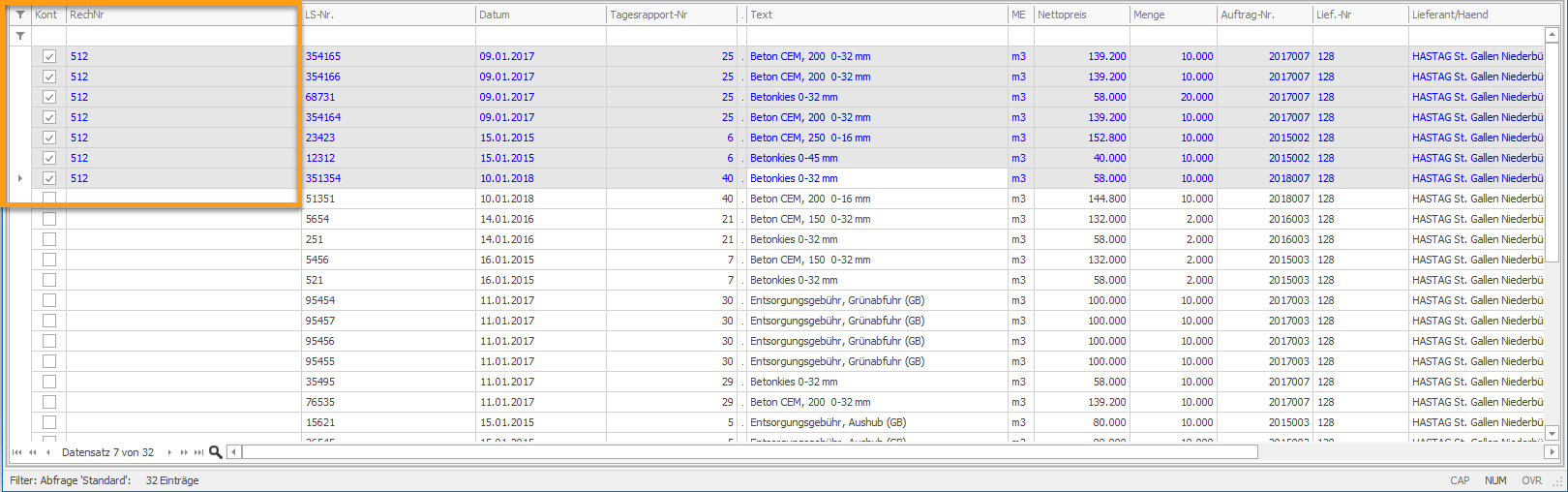This screenshot has height=492, width=1568.
Task: Click Datensatz 7 von 32 label
Action: (x=107, y=452)
